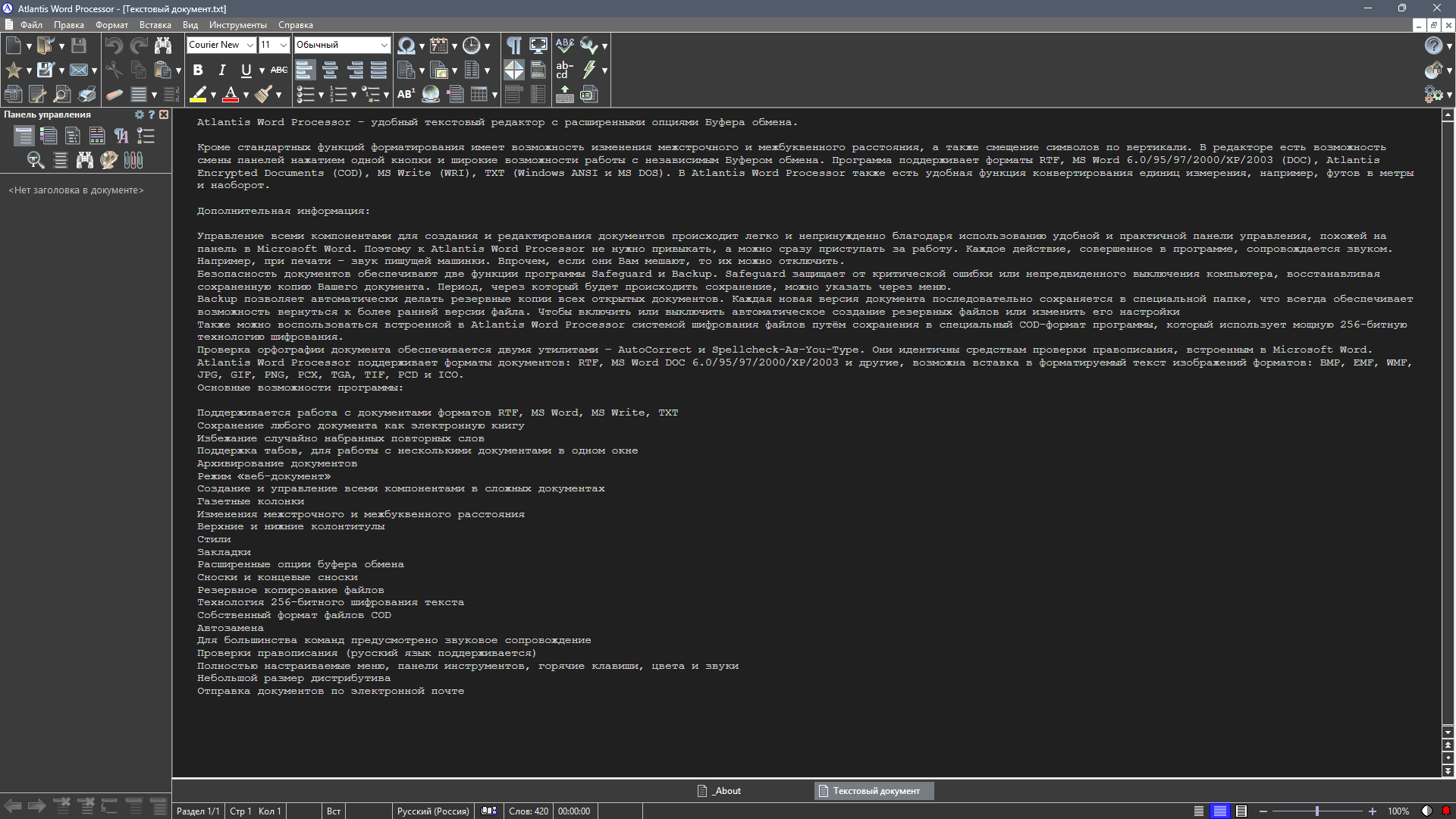Click the zoom in plus button

[1373, 811]
